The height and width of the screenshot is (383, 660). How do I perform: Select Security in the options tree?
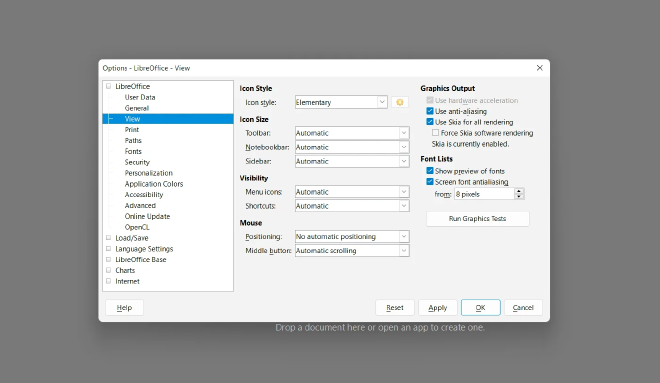coord(137,162)
